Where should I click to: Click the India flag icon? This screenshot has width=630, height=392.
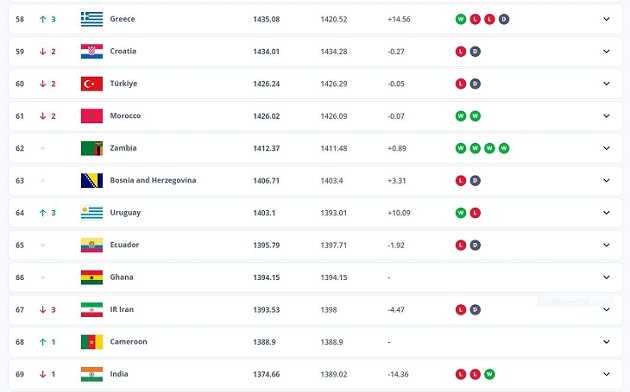92,374
